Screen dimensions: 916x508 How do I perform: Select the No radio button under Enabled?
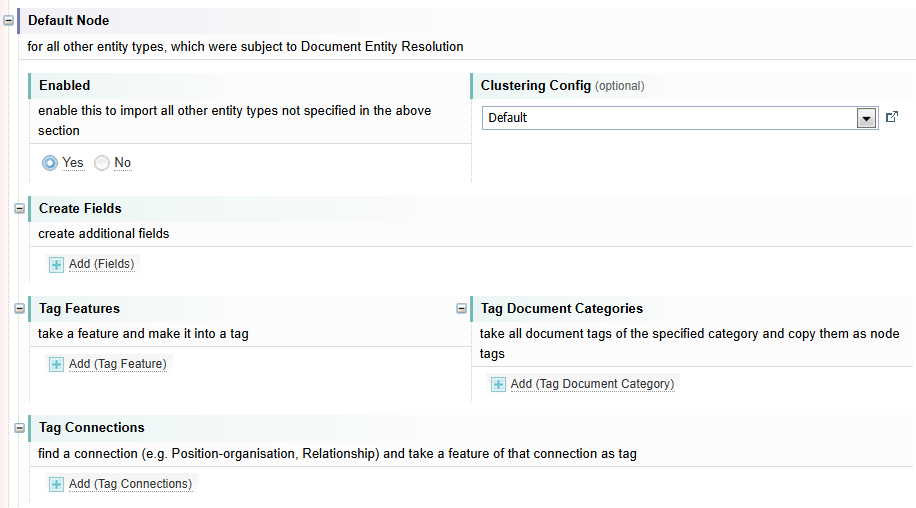(102, 163)
